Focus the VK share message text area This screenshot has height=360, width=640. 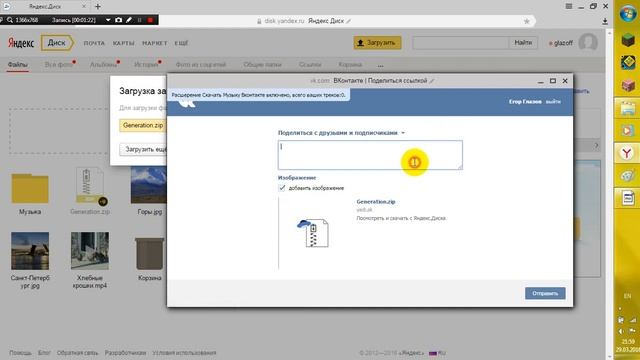tap(370, 155)
